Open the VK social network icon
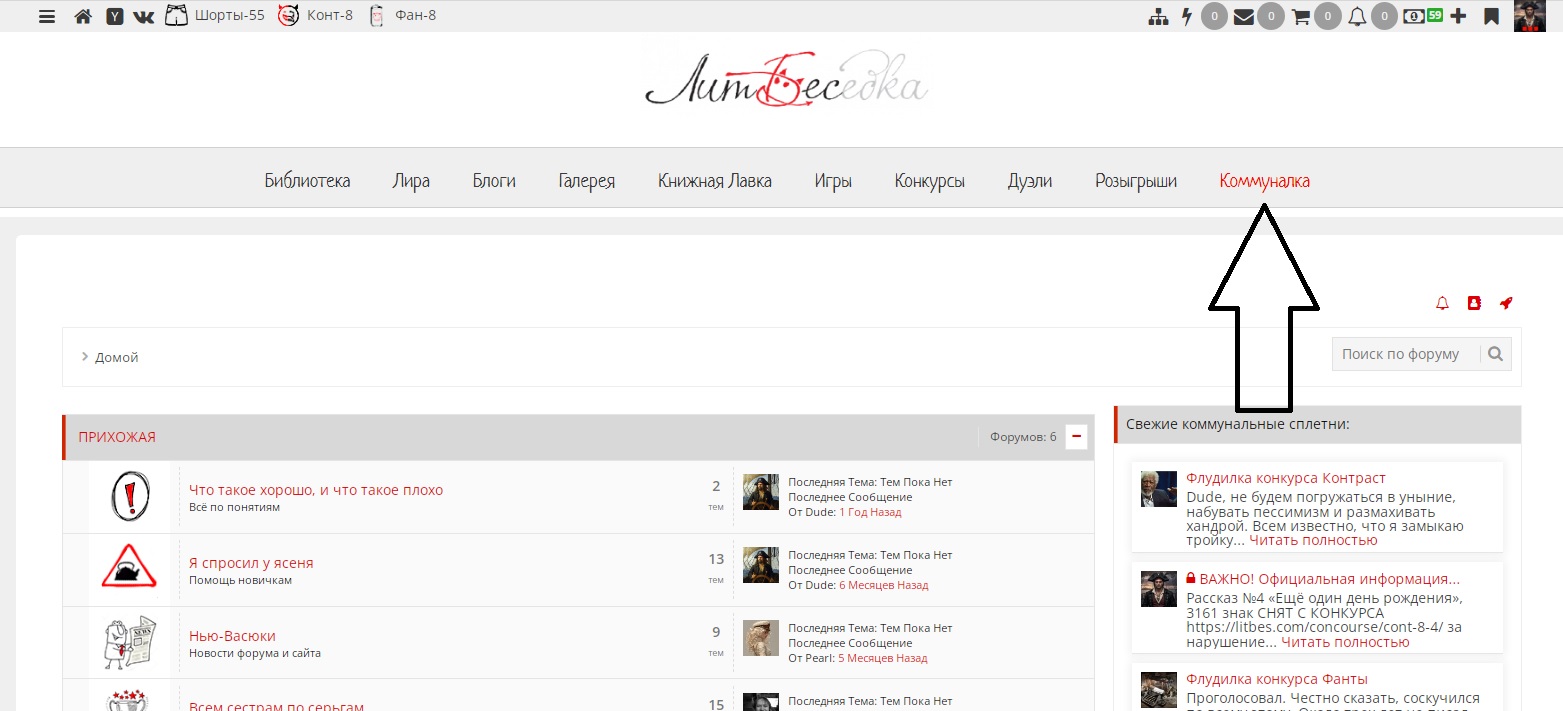This screenshot has width=1563, height=711. point(144,16)
